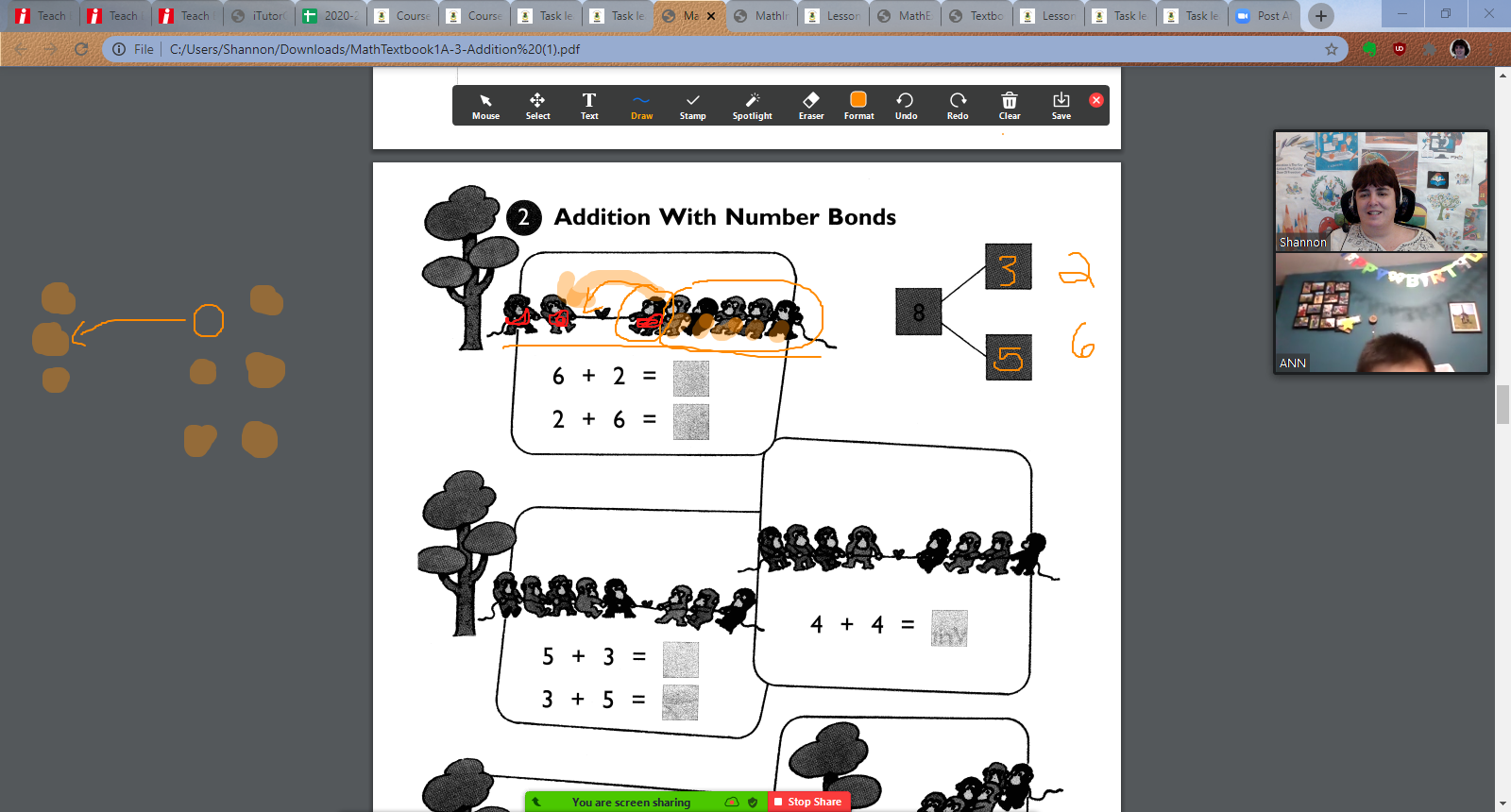Click the red uBlock extension icon
The height and width of the screenshot is (812, 1511).
tap(1400, 49)
